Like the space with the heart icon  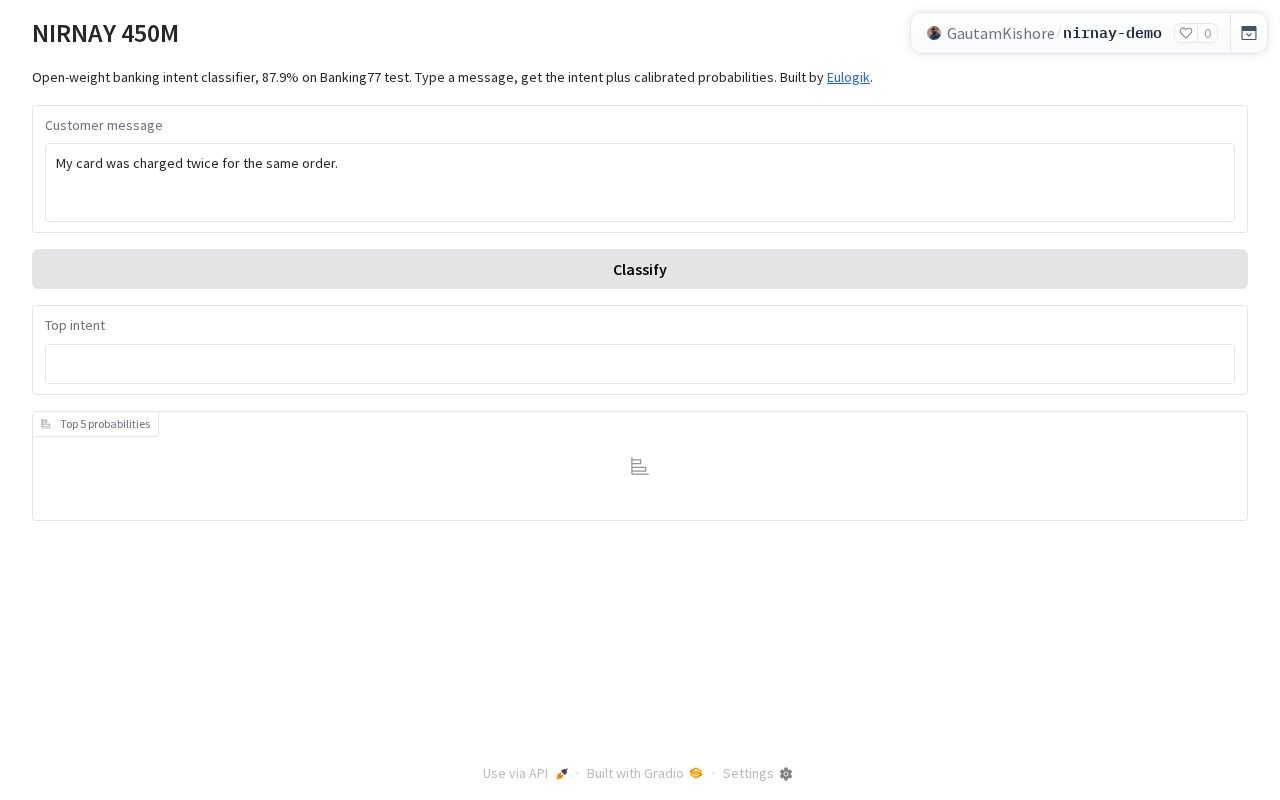[x=1186, y=33]
